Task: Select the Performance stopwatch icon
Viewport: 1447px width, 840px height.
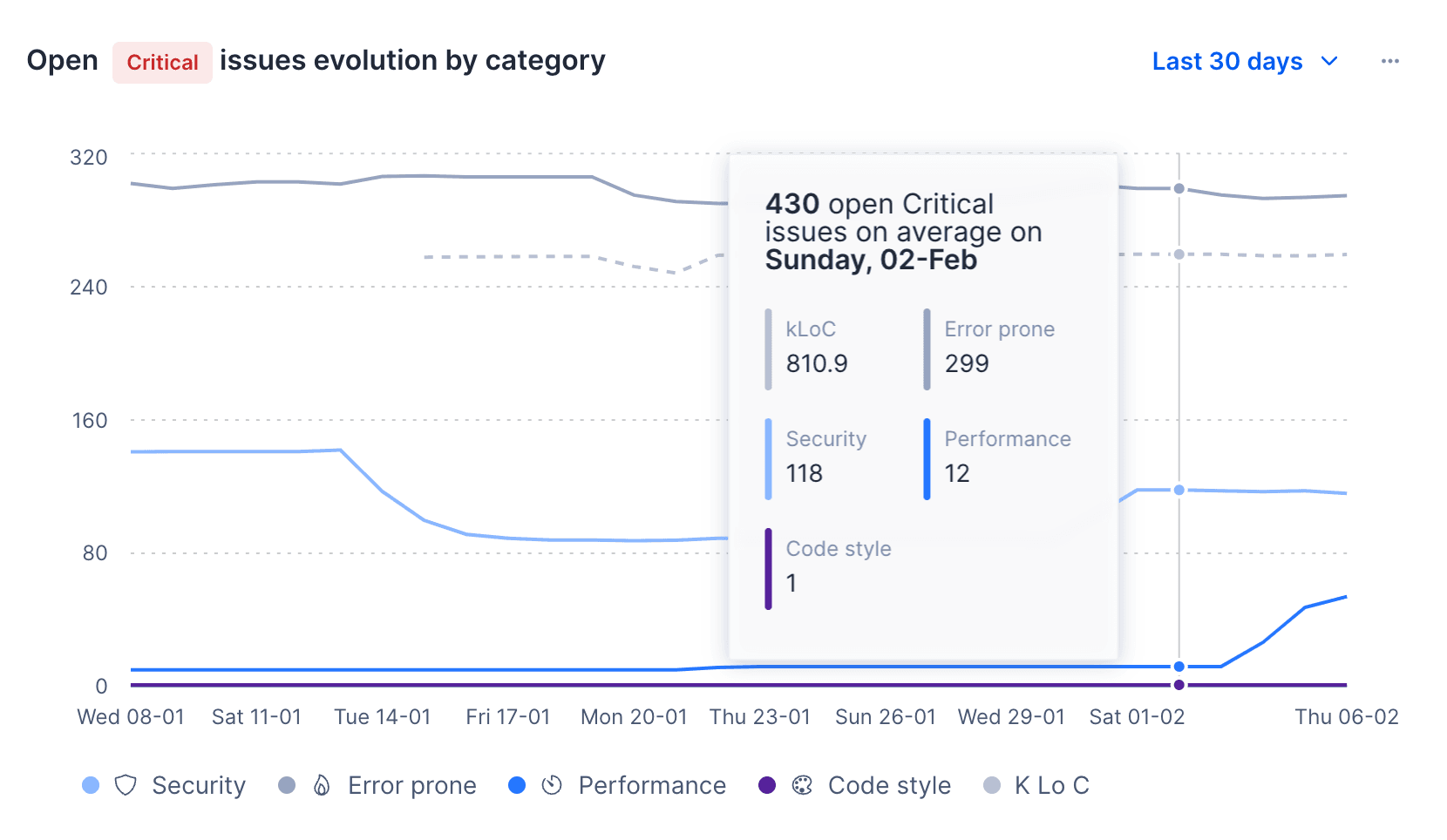Action: [553, 785]
